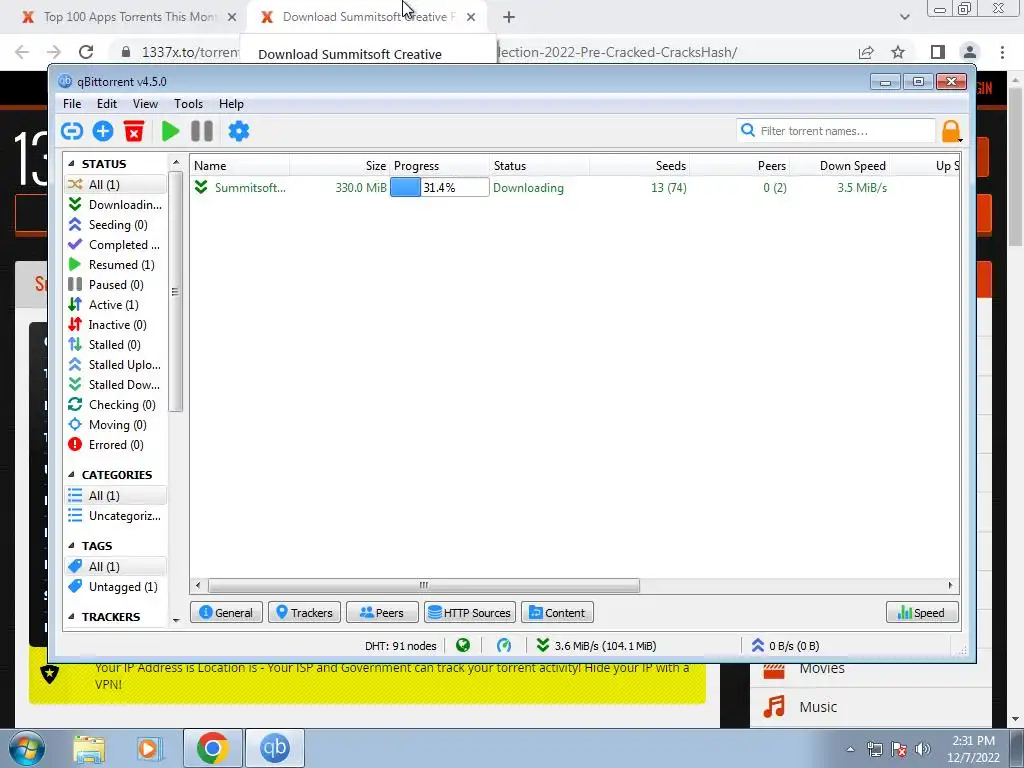Image resolution: width=1024 pixels, height=768 pixels.
Task: Switch to the Trackers tab
Action: pos(304,613)
